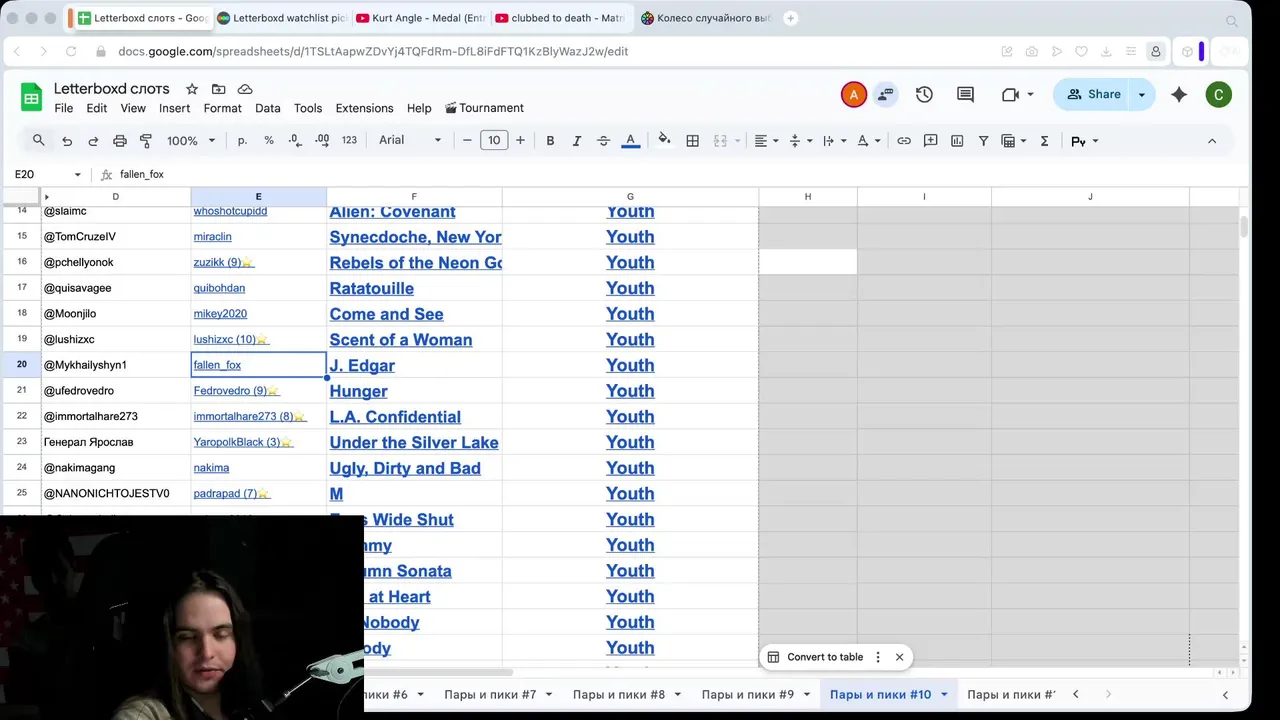This screenshot has height=720, width=1280.
Task: Open the Format menu
Action: click(x=222, y=108)
